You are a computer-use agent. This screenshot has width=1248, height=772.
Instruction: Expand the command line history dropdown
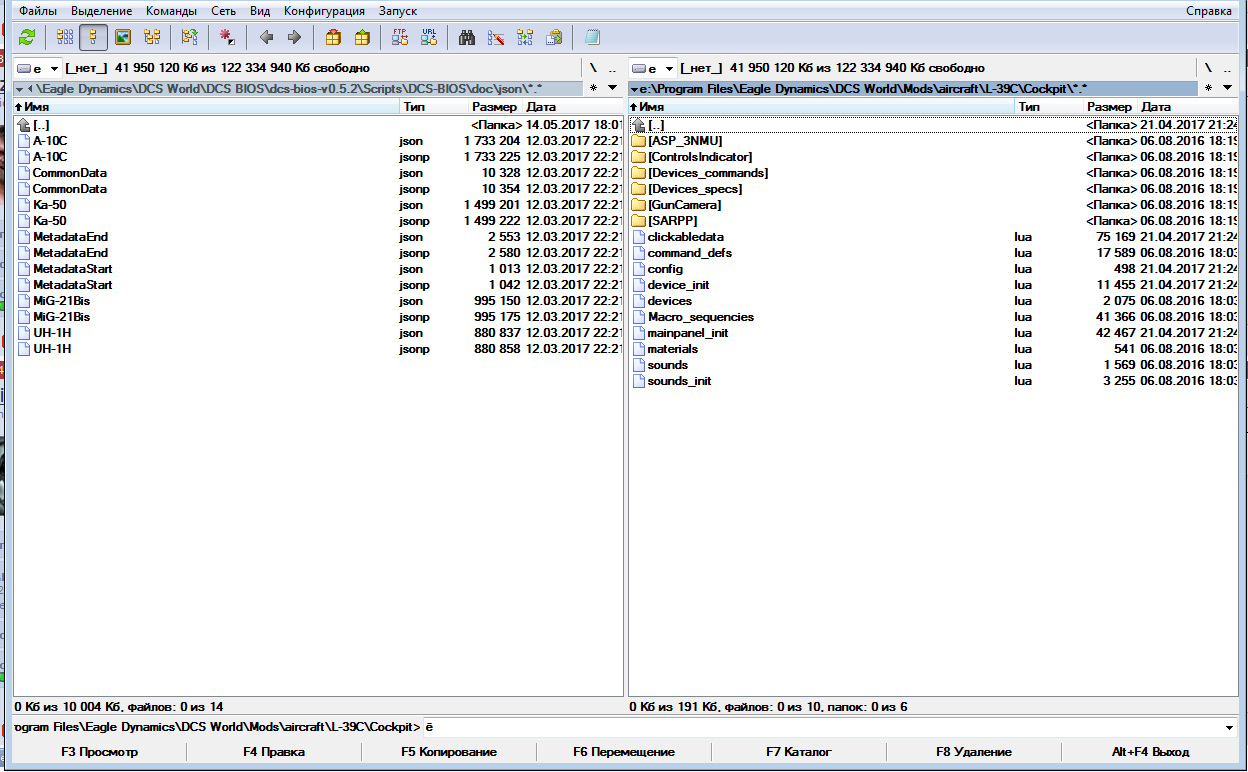click(x=1230, y=728)
